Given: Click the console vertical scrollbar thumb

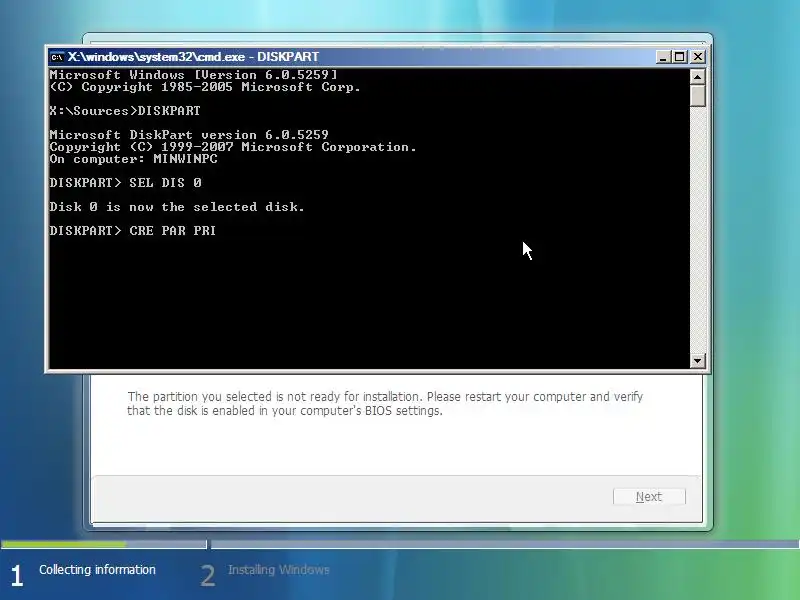Looking at the screenshot, I should click(697, 96).
